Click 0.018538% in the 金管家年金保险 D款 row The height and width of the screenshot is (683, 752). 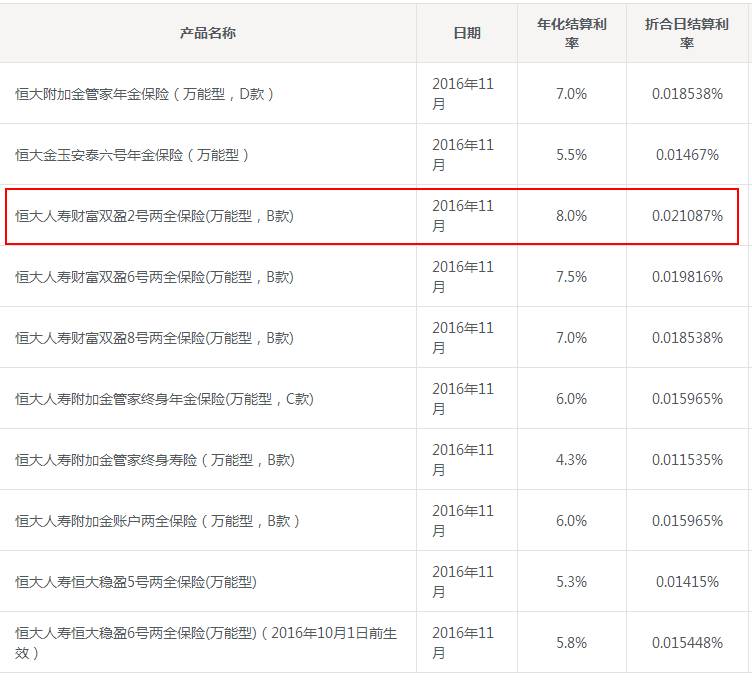(x=687, y=94)
